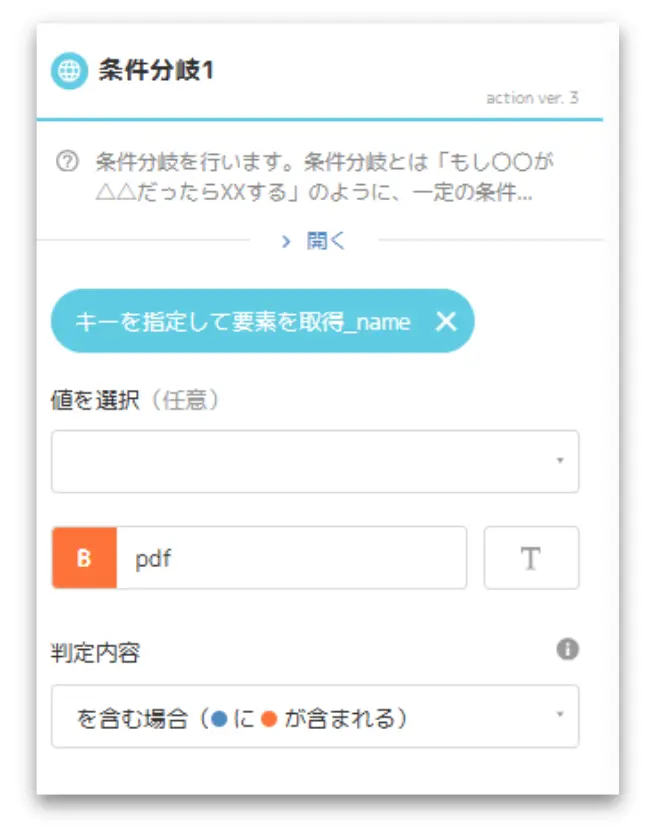Click the info icon next to 判定内容

pos(567,649)
